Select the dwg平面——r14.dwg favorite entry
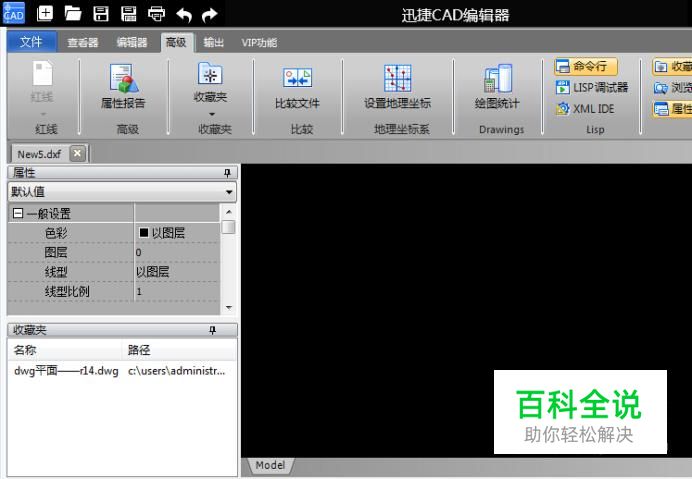Image resolution: width=692 pixels, height=479 pixels. 66,371
